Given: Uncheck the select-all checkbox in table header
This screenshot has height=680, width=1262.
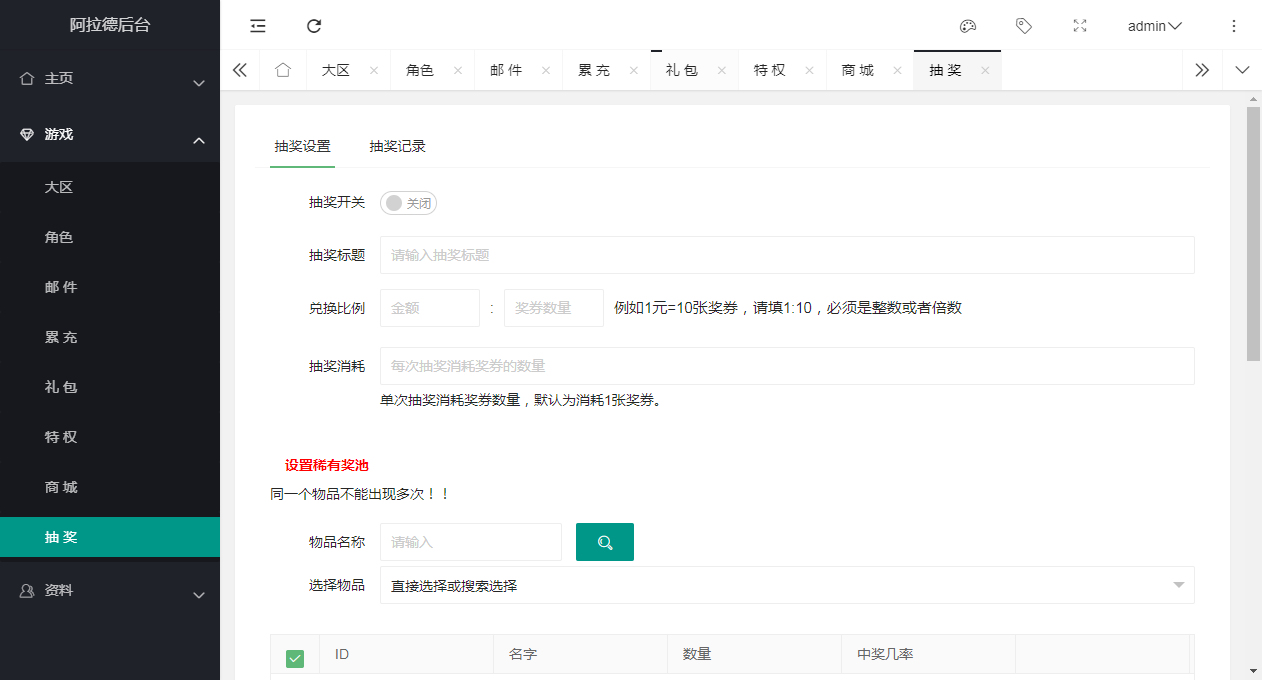Looking at the screenshot, I should click(x=295, y=658).
